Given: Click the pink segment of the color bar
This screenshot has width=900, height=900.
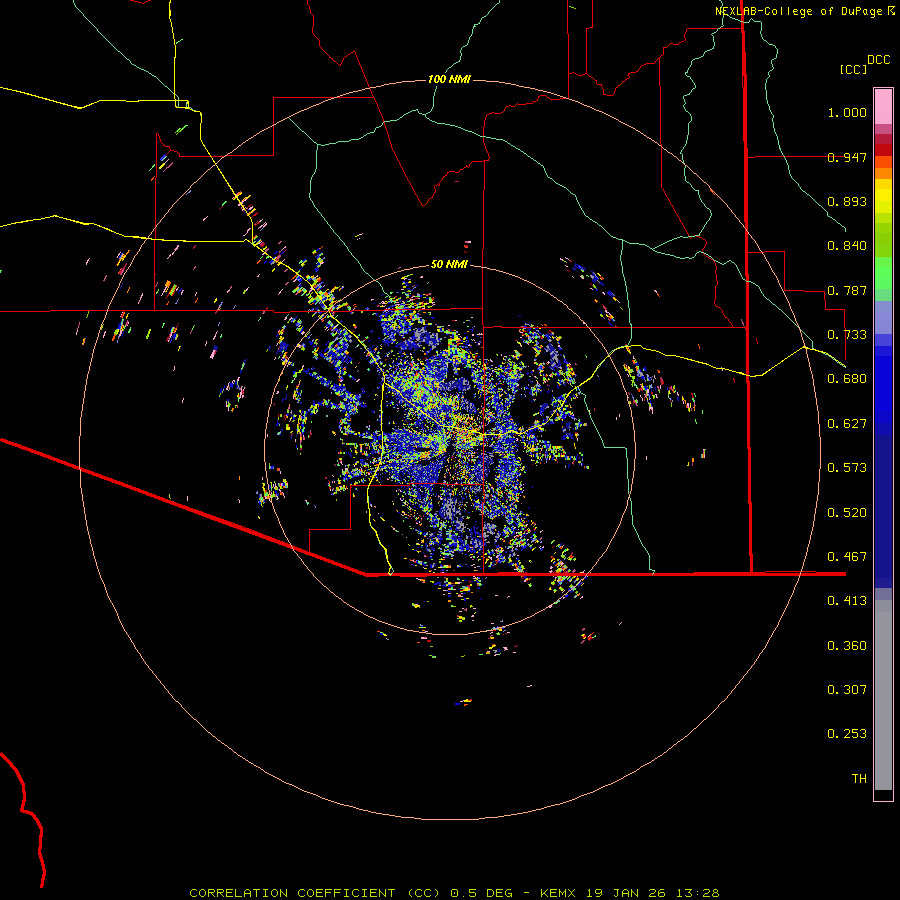Looking at the screenshot, I should click(x=883, y=107).
